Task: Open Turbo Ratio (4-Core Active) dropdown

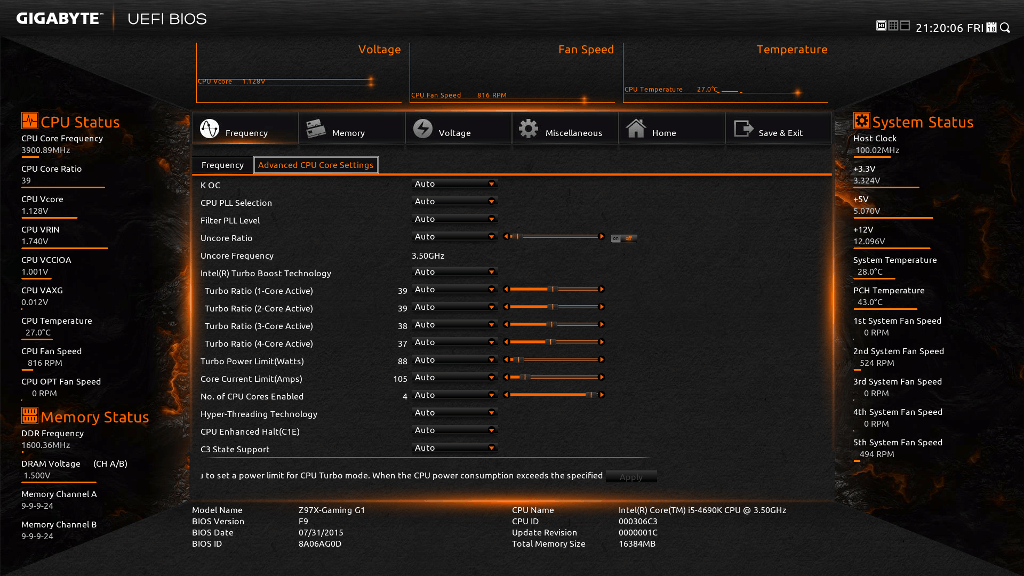Action: (455, 343)
